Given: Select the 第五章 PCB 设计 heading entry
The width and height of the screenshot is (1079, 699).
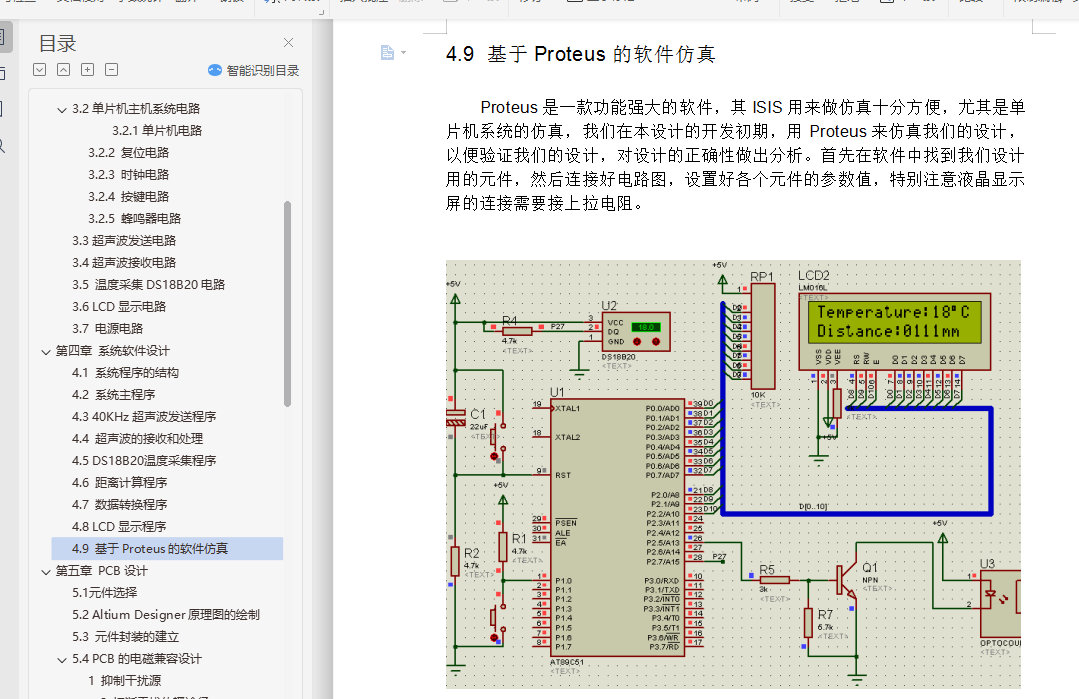Looking at the screenshot, I should point(101,571).
